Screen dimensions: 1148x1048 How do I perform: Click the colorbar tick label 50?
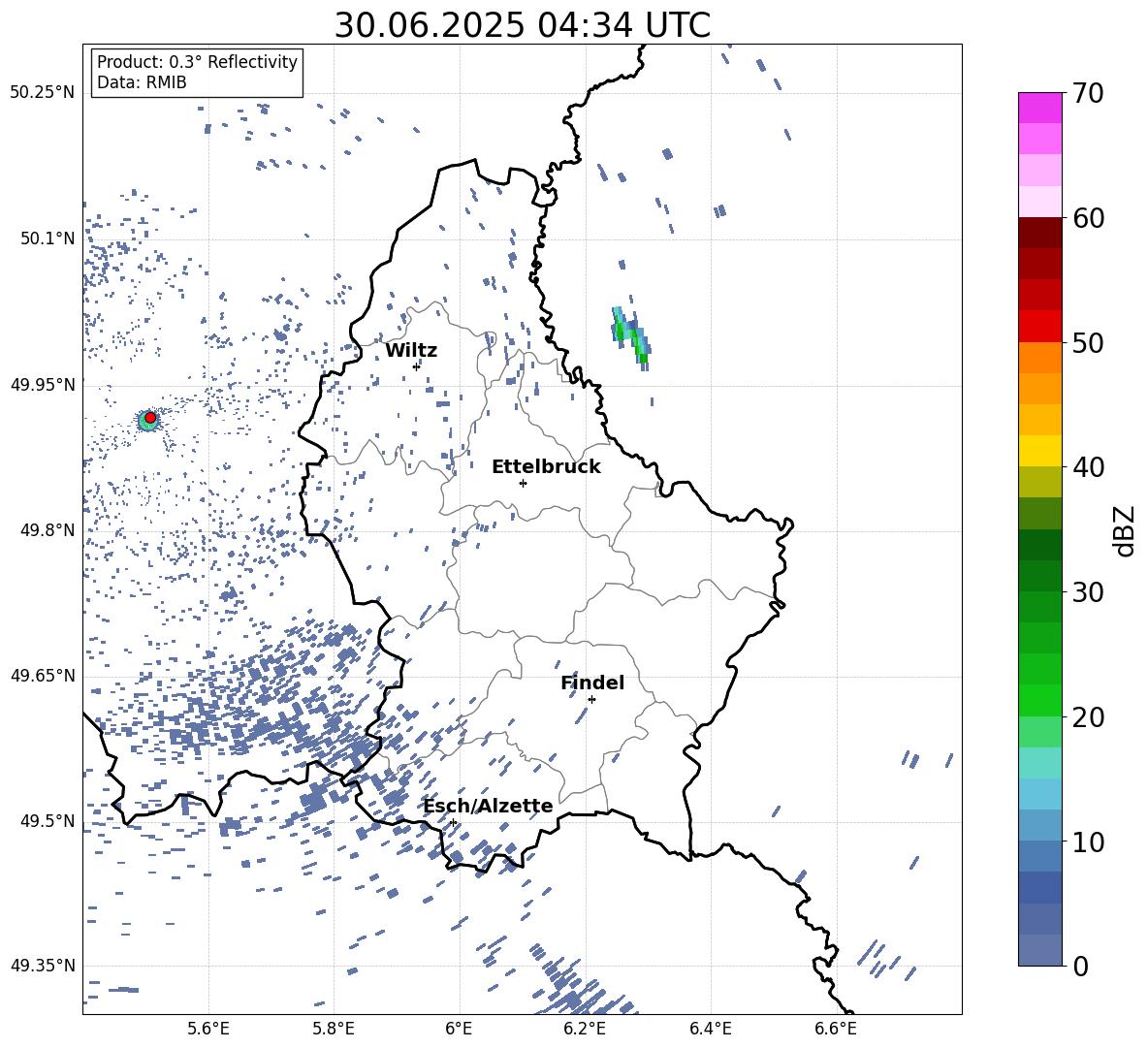[1088, 342]
